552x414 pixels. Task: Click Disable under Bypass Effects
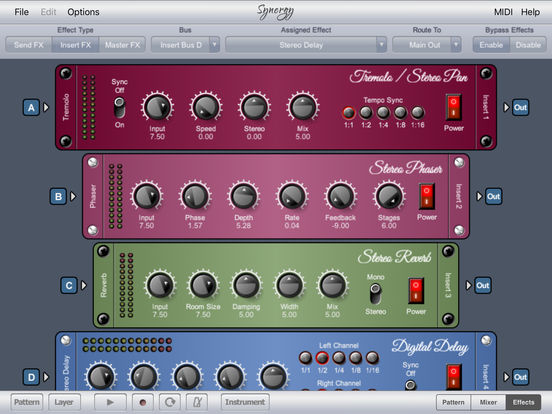click(x=528, y=45)
